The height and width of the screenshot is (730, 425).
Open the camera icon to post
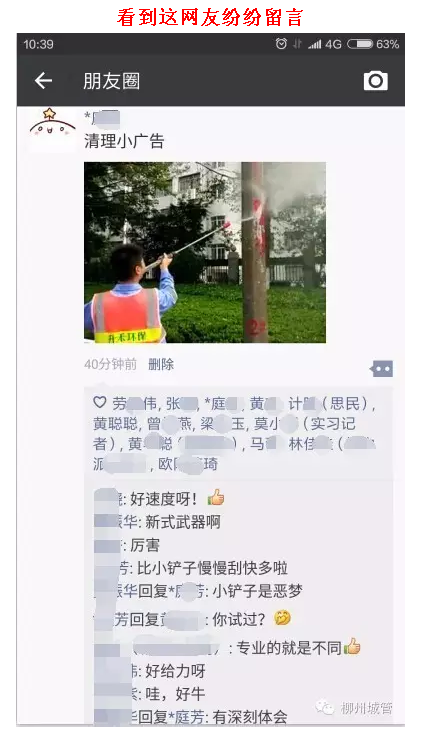tap(376, 81)
